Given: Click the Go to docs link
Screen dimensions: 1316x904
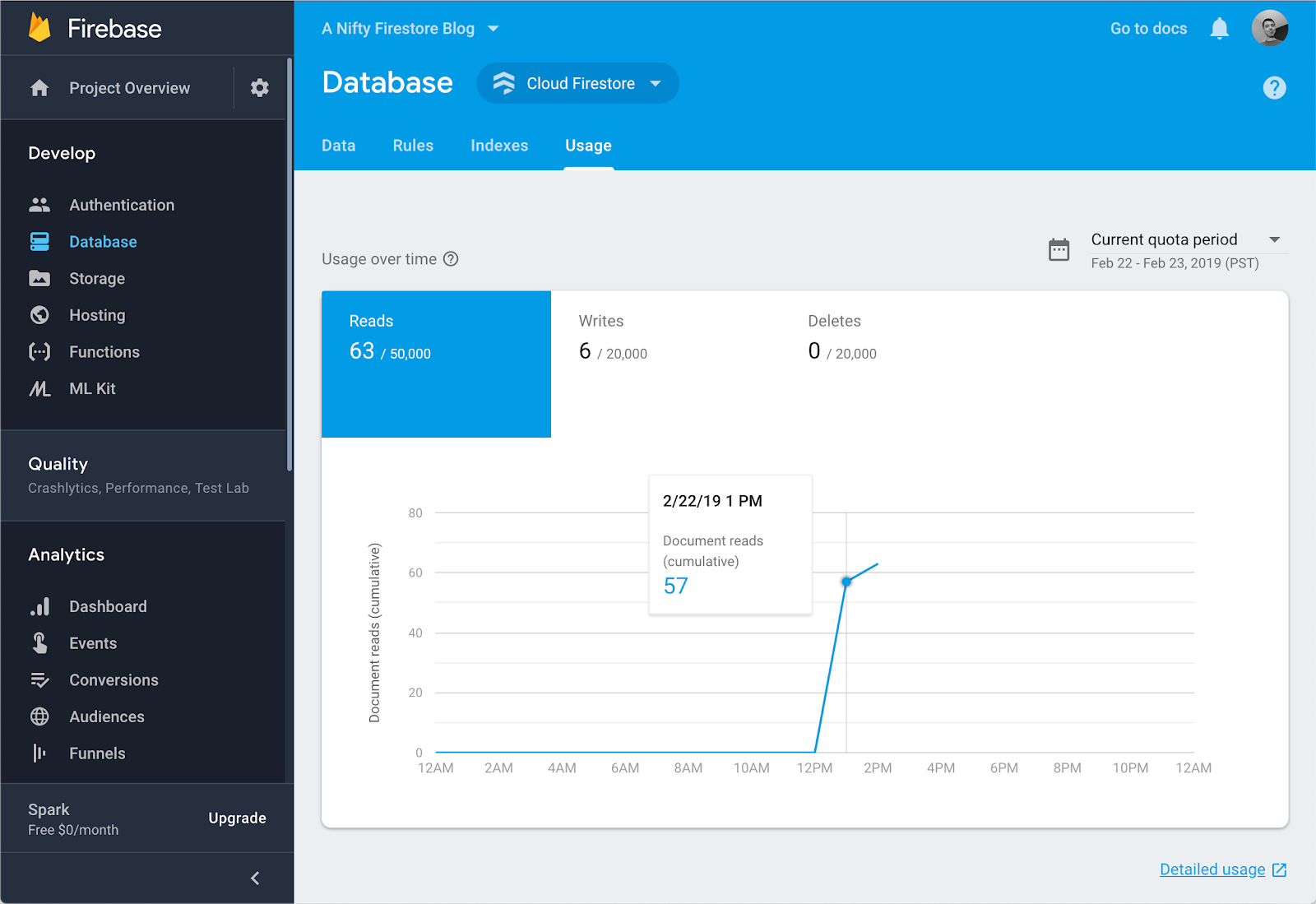Looking at the screenshot, I should pyautogui.click(x=1148, y=29).
